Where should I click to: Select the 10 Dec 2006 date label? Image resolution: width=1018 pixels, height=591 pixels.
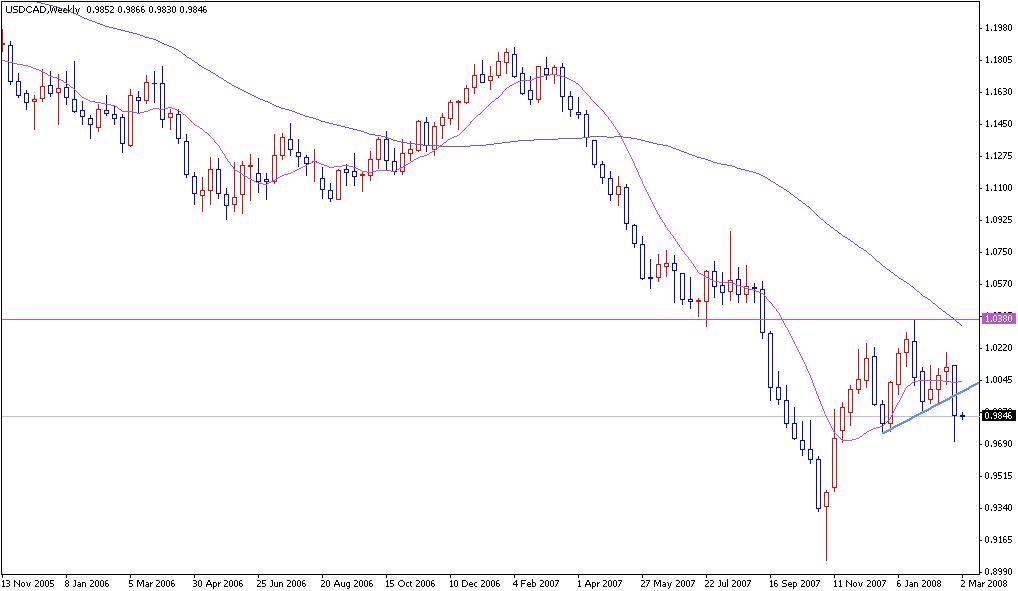pos(475,583)
